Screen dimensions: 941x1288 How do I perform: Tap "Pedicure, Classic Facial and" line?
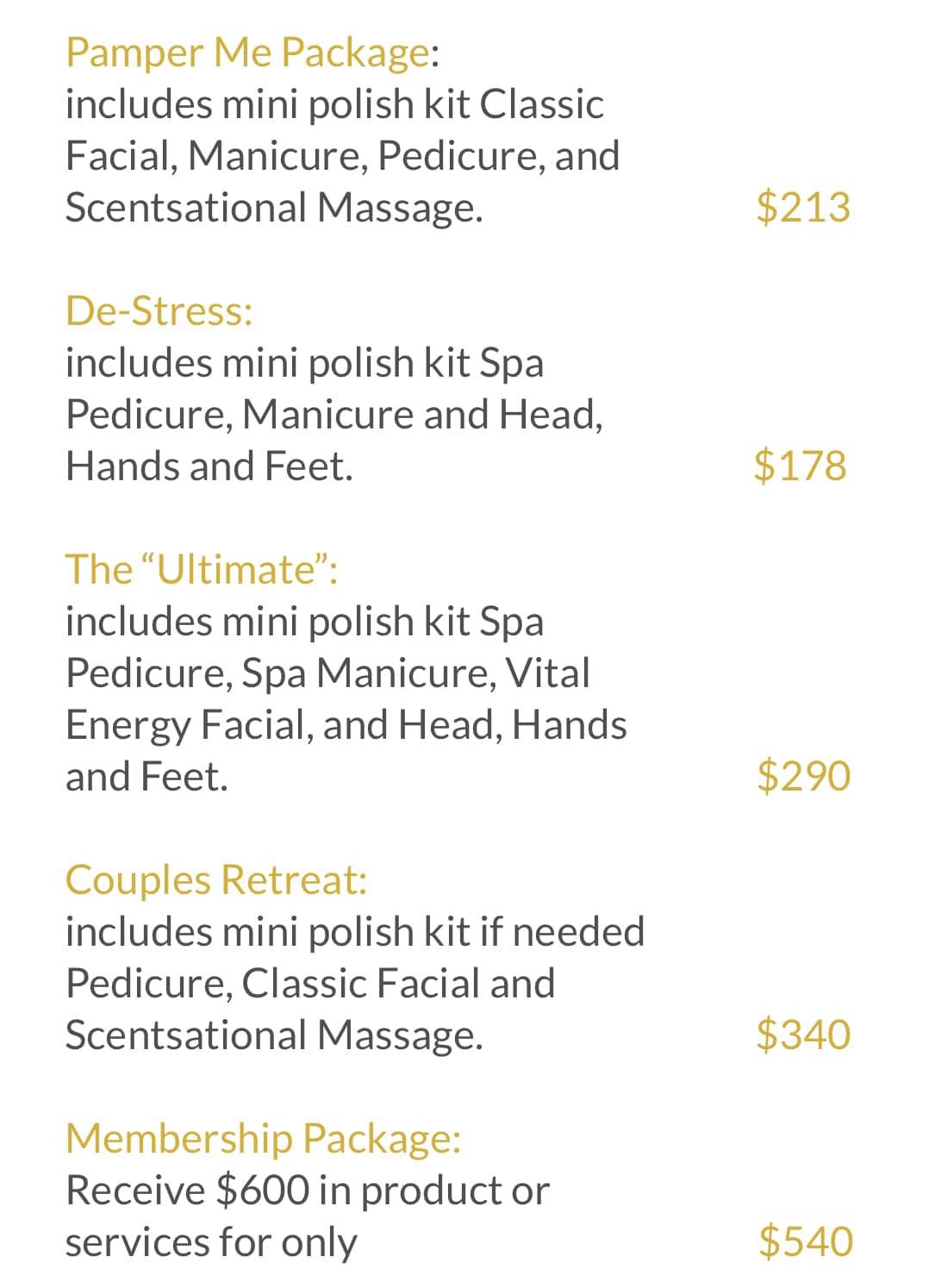pyautogui.click(x=310, y=984)
